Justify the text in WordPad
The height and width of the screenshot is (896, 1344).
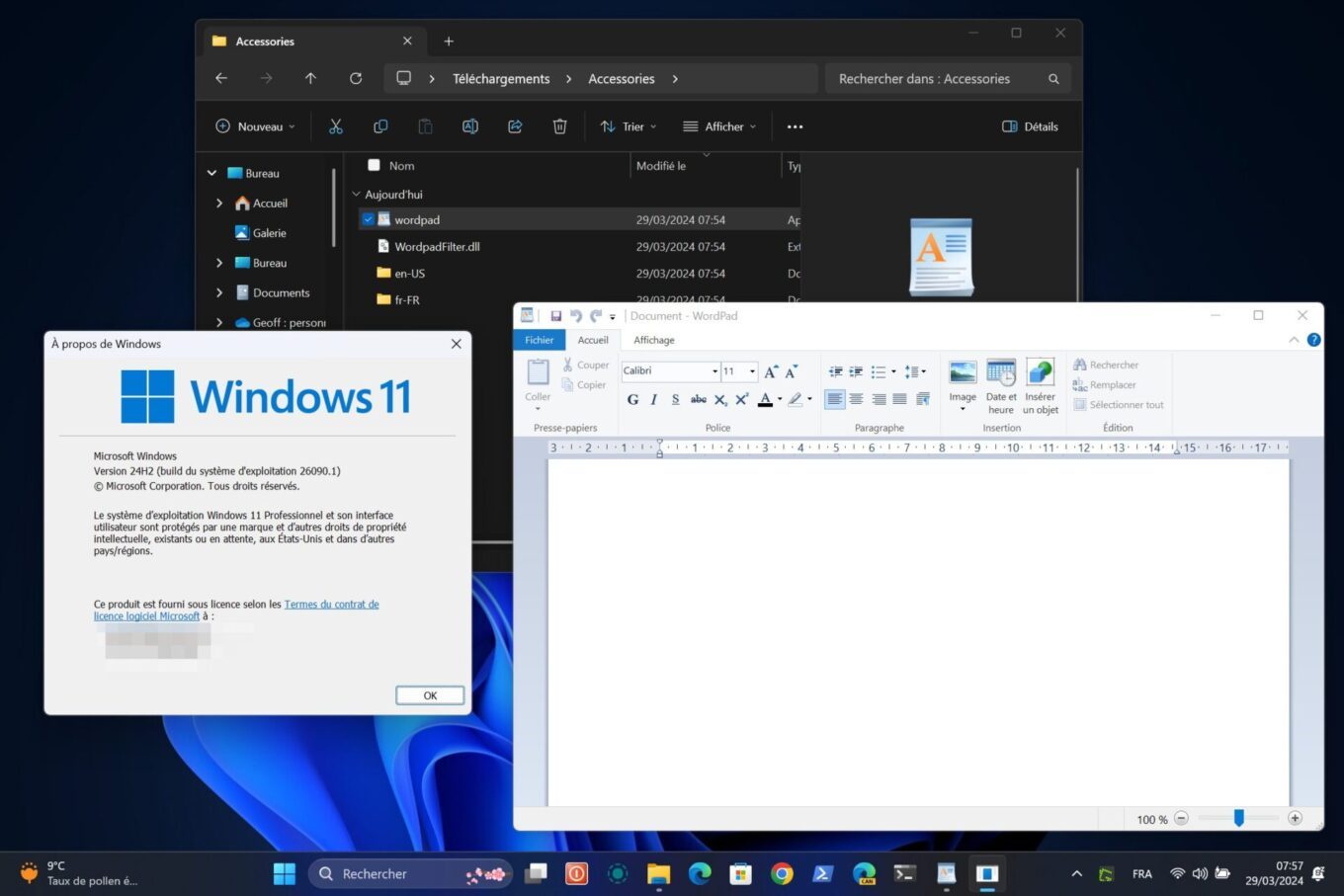click(x=899, y=399)
